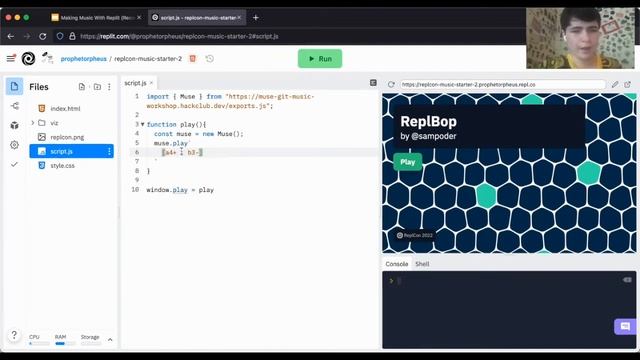Click the Storage usage bar
The height and width of the screenshot is (360, 640).
[x=91, y=344]
